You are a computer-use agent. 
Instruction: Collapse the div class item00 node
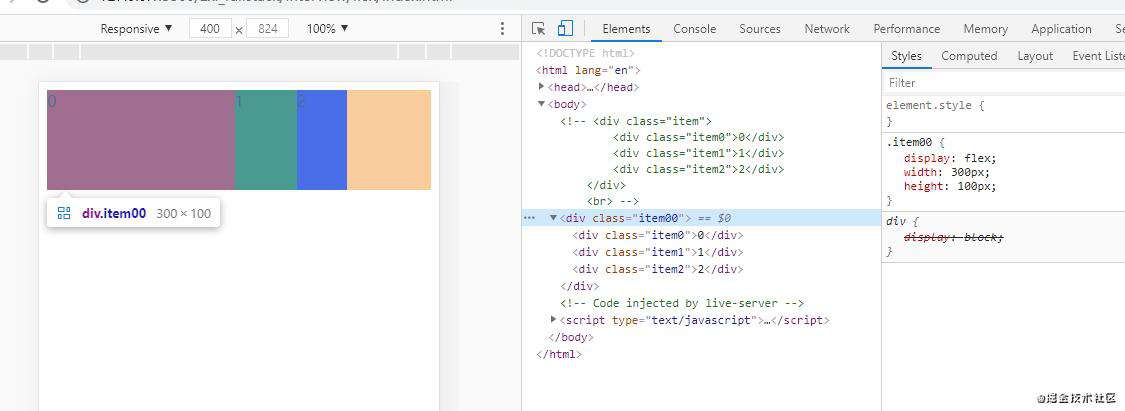coord(553,218)
